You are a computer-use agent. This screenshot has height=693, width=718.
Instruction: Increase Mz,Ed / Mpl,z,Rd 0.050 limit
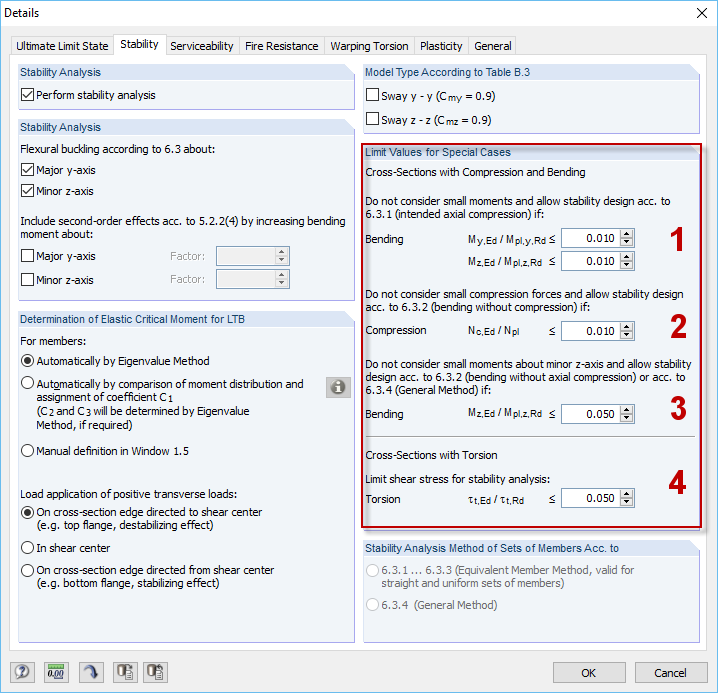tap(626, 409)
